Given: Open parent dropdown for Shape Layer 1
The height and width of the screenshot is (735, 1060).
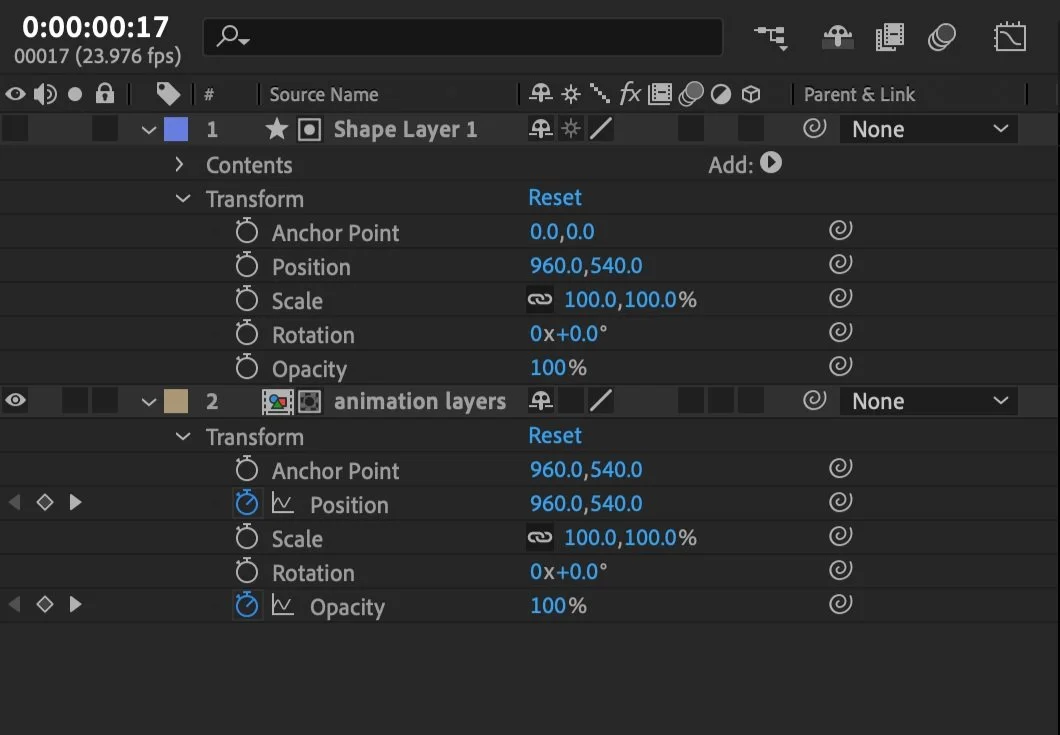Looking at the screenshot, I should tap(928, 129).
